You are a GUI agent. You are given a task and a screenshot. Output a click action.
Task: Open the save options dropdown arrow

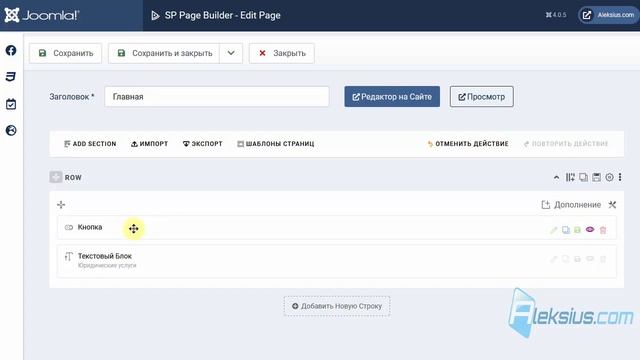tap(231, 53)
